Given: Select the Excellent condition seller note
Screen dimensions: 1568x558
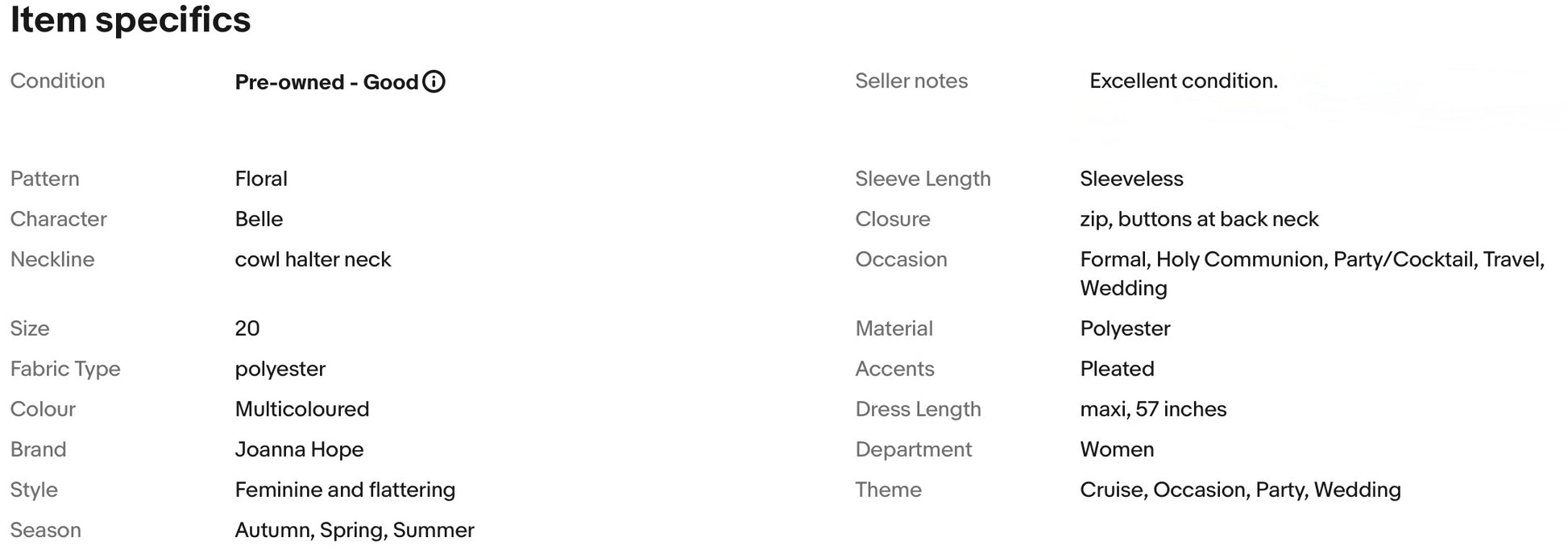Looking at the screenshot, I should 1184,81.
